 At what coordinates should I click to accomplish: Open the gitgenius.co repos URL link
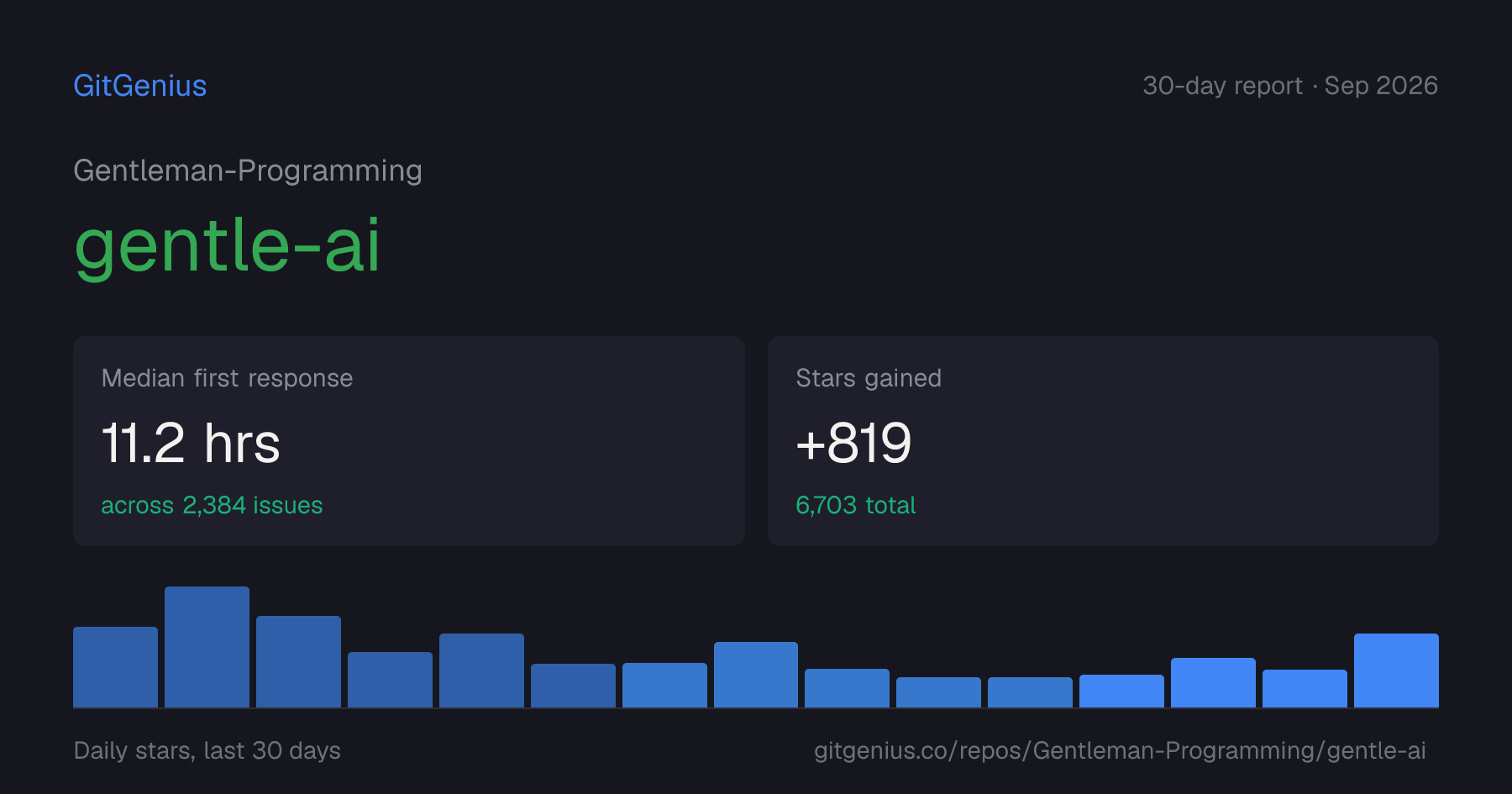point(1120,750)
